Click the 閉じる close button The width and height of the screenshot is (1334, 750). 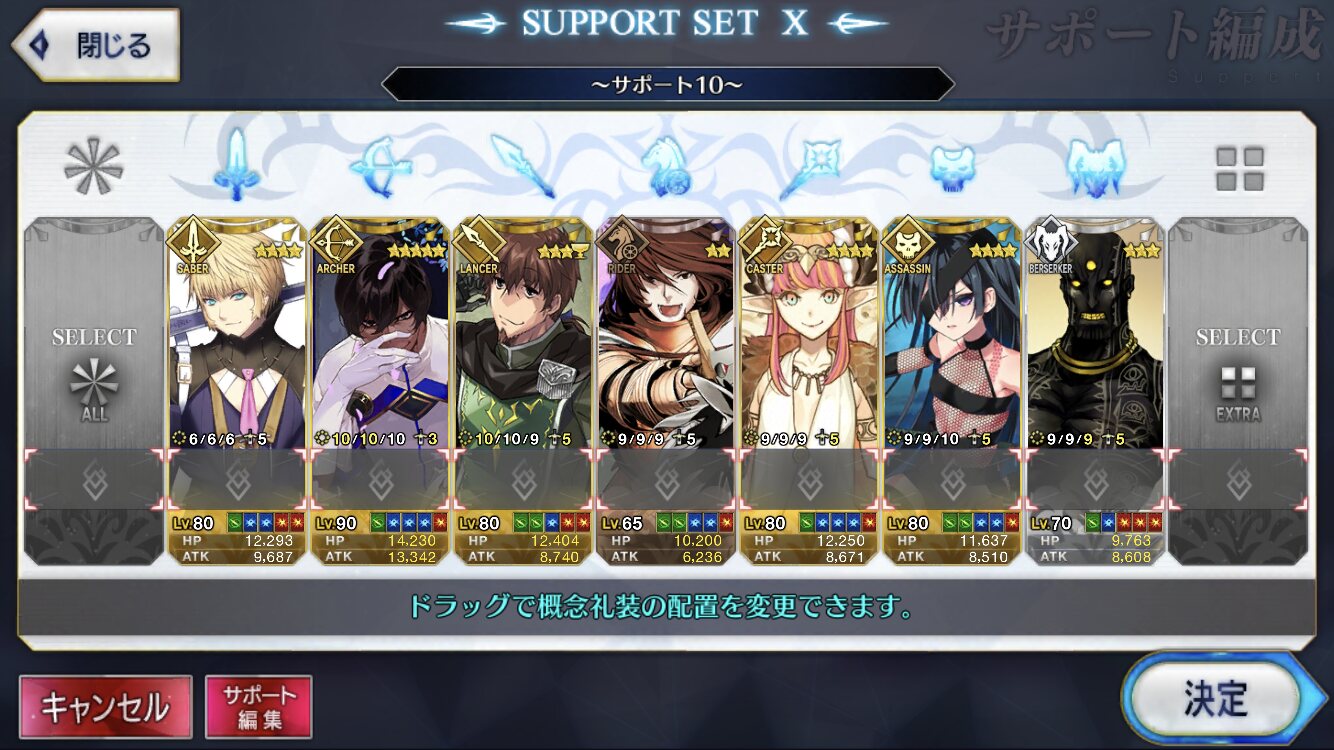click(96, 45)
